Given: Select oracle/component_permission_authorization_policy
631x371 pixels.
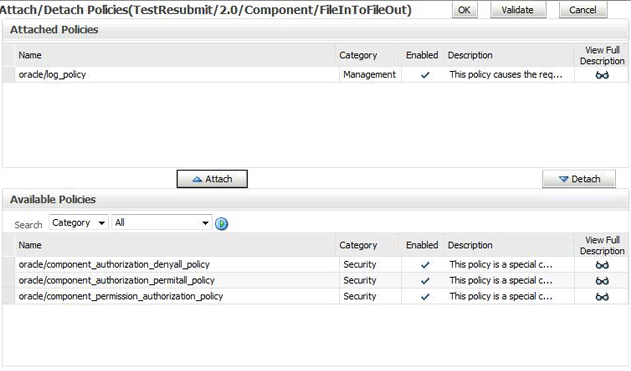Looking at the screenshot, I should click(x=121, y=296).
